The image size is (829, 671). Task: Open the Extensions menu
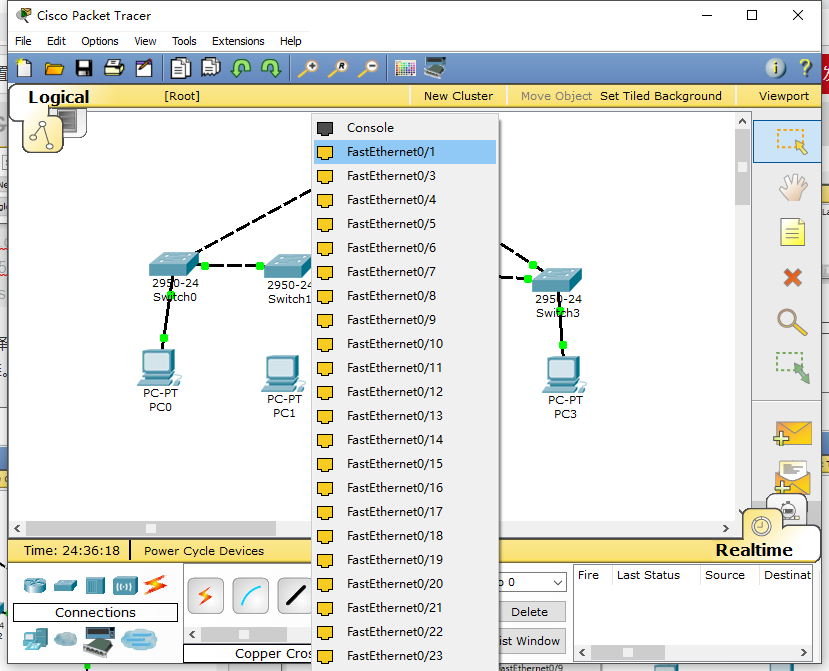pos(238,41)
